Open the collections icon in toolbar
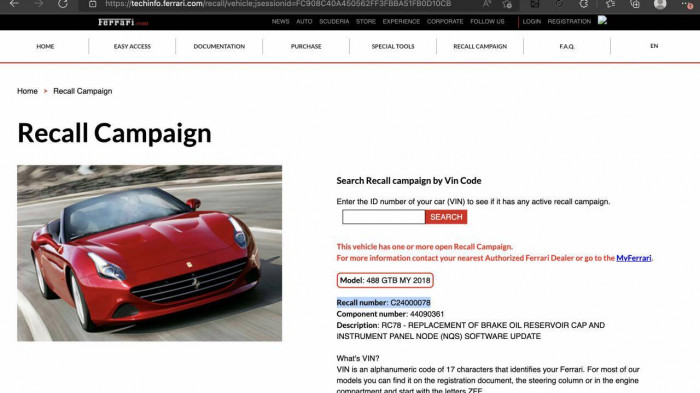Viewport: 700px width, 393px height. [635, 4]
